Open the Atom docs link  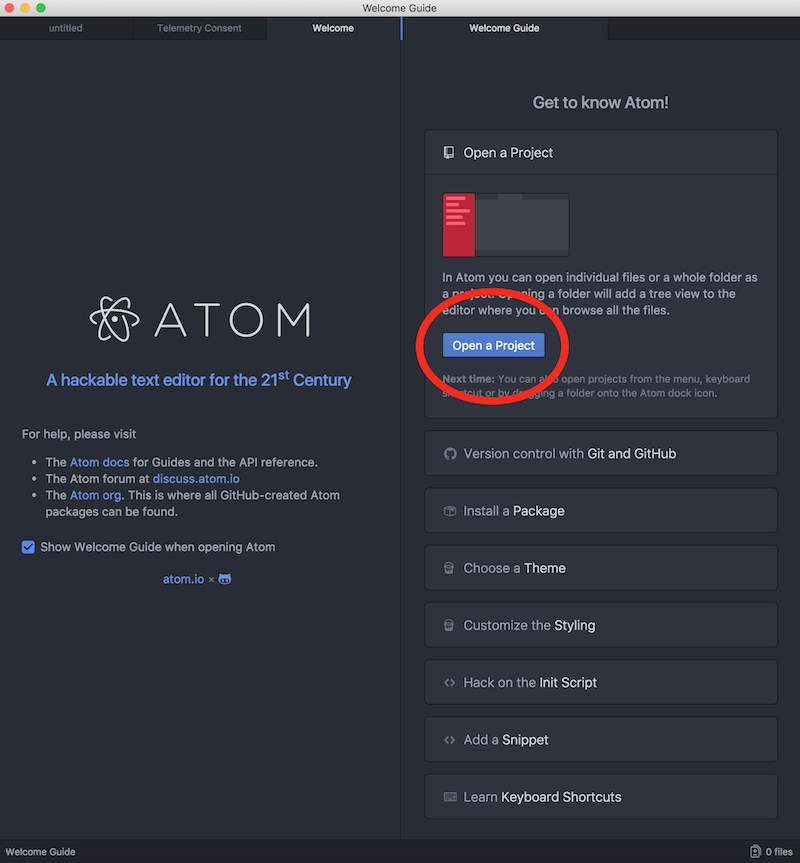tap(100, 462)
